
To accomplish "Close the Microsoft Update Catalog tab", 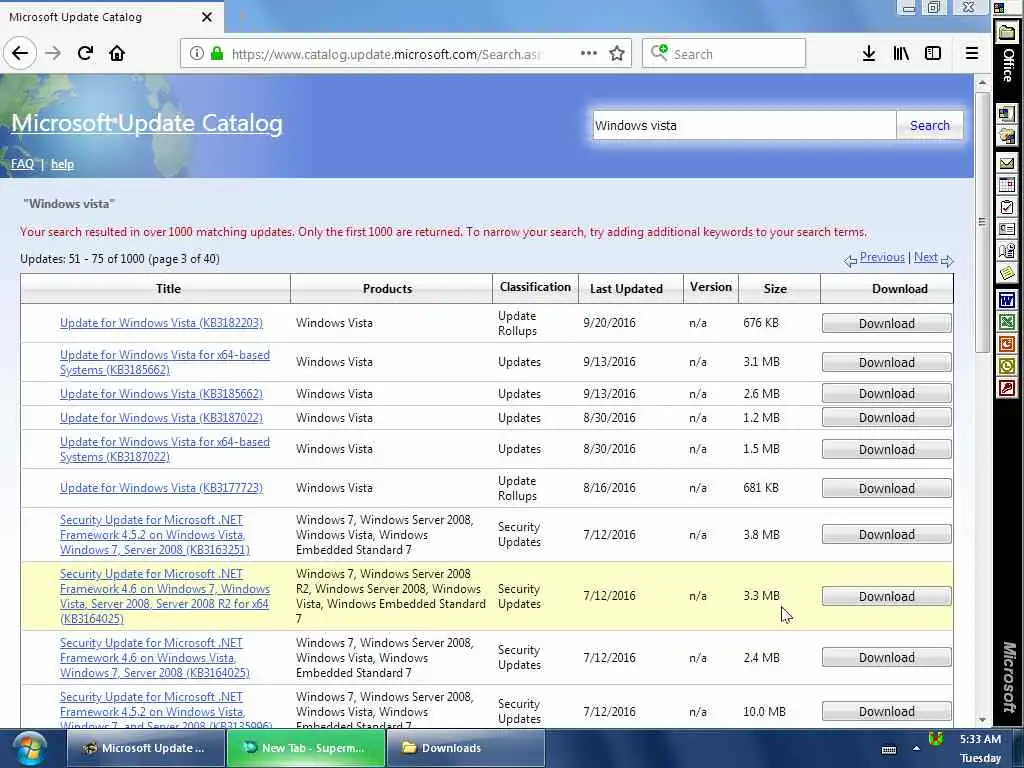I will pyautogui.click(x=206, y=17).
